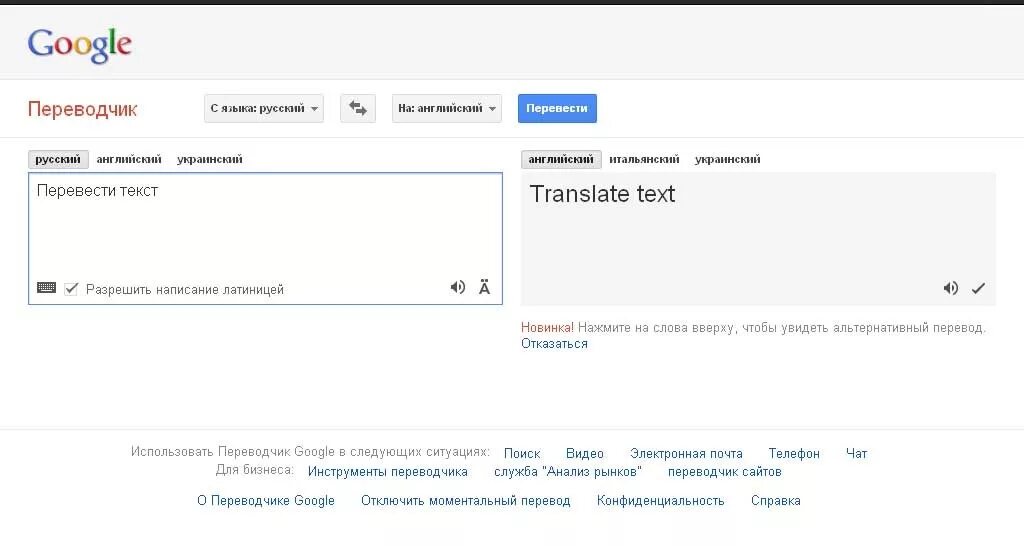Rate translation with the checkmark icon

978,288
